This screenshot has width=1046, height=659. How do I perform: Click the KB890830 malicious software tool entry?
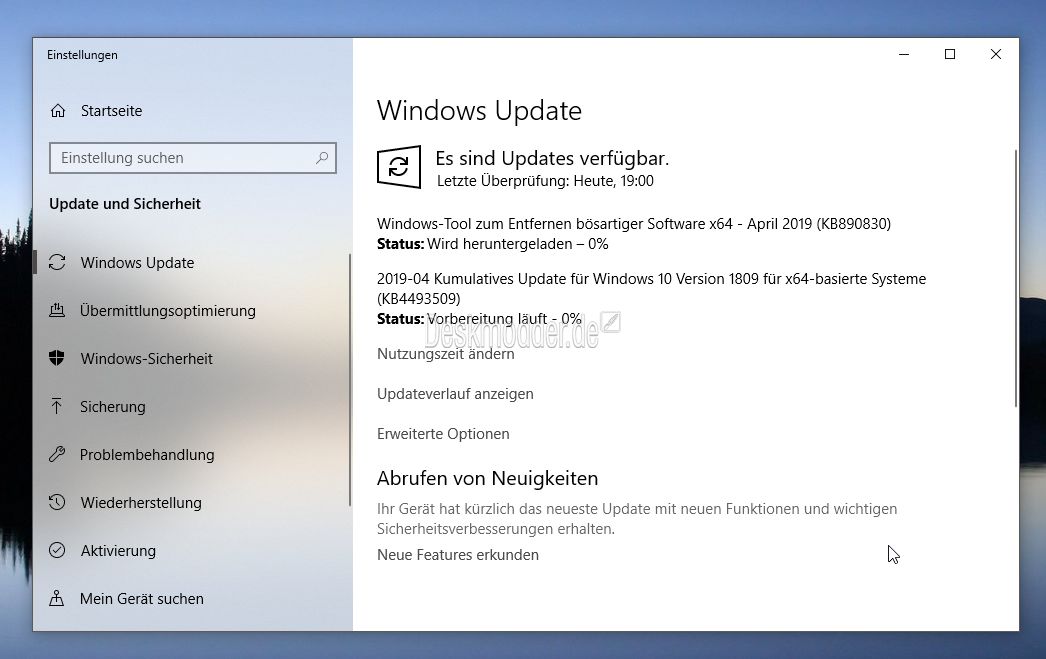pos(634,223)
